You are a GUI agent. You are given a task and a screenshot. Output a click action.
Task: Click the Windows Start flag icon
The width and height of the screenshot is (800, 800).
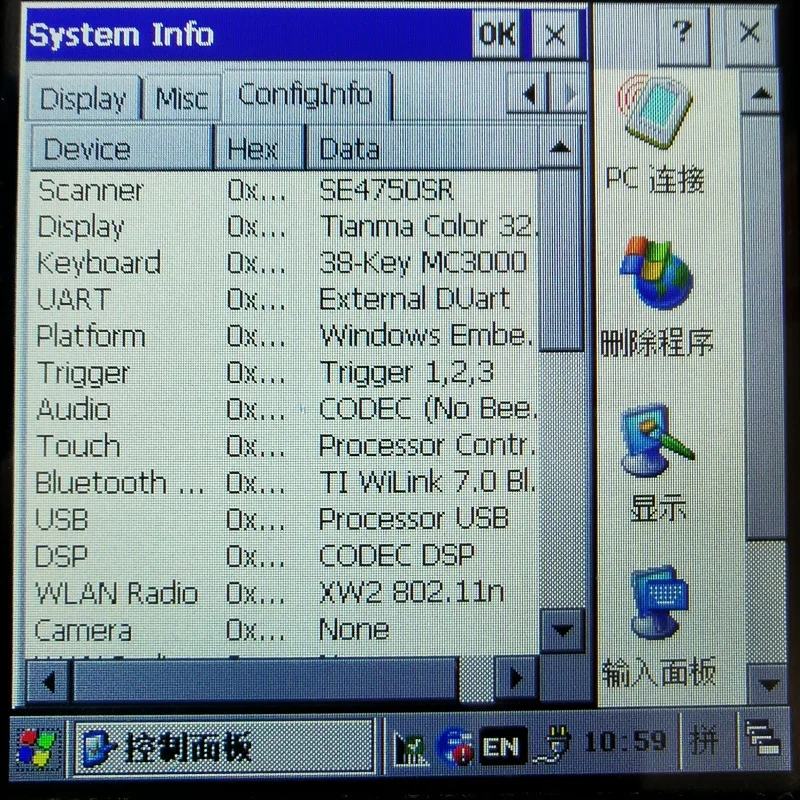coord(39,746)
